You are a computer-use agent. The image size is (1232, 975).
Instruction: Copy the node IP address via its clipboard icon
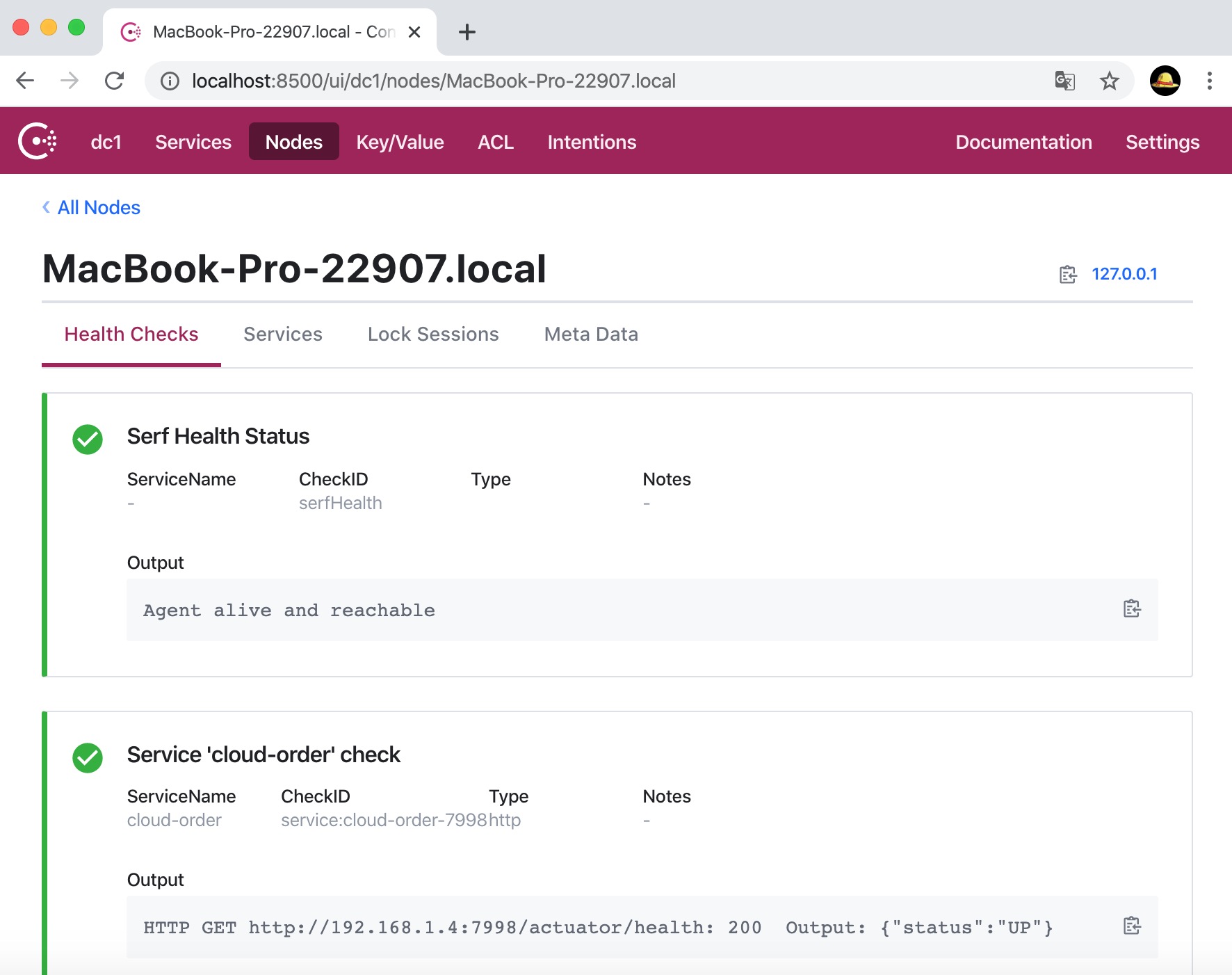point(1068,275)
